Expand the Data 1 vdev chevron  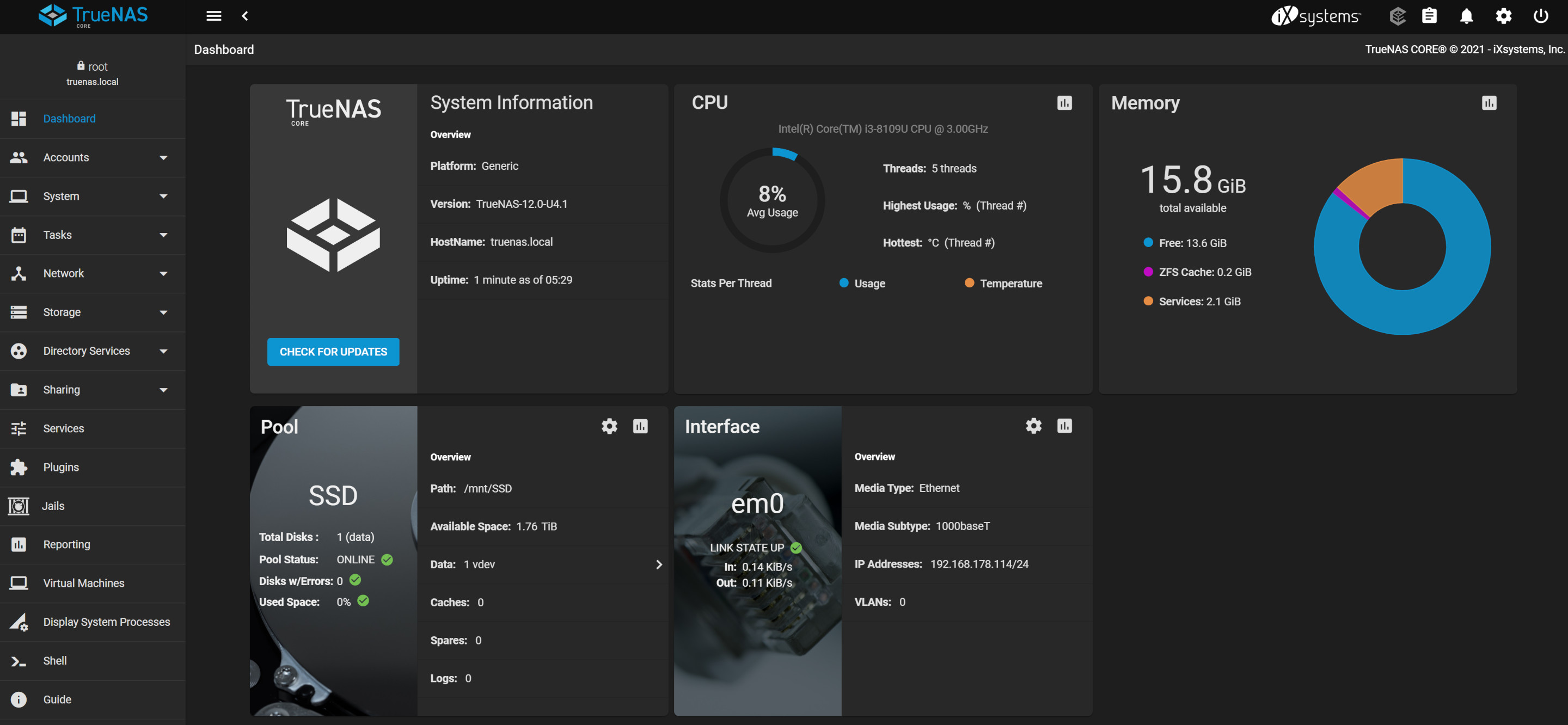(x=659, y=564)
